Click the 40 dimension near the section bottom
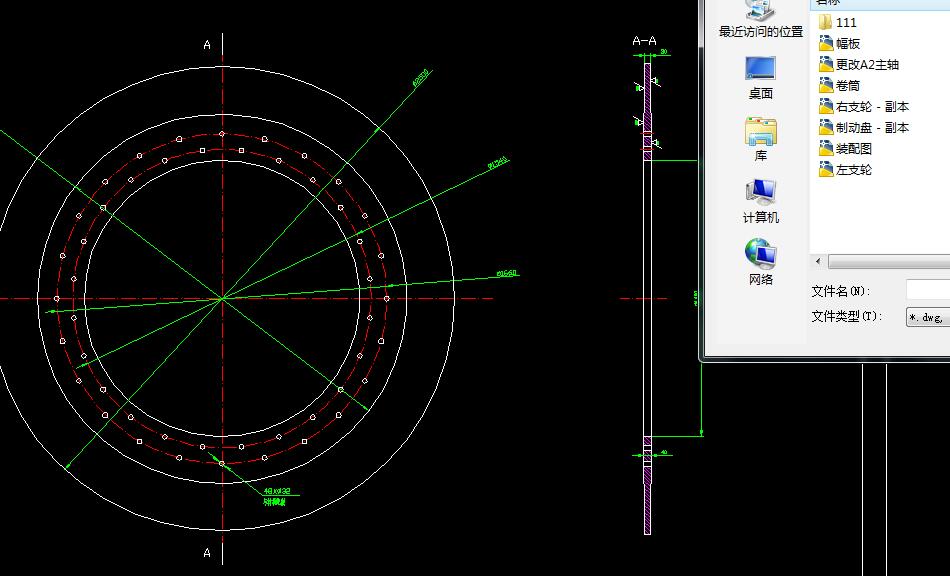The width and height of the screenshot is (950, 576). pyautogui.click(x=664, y=452)
